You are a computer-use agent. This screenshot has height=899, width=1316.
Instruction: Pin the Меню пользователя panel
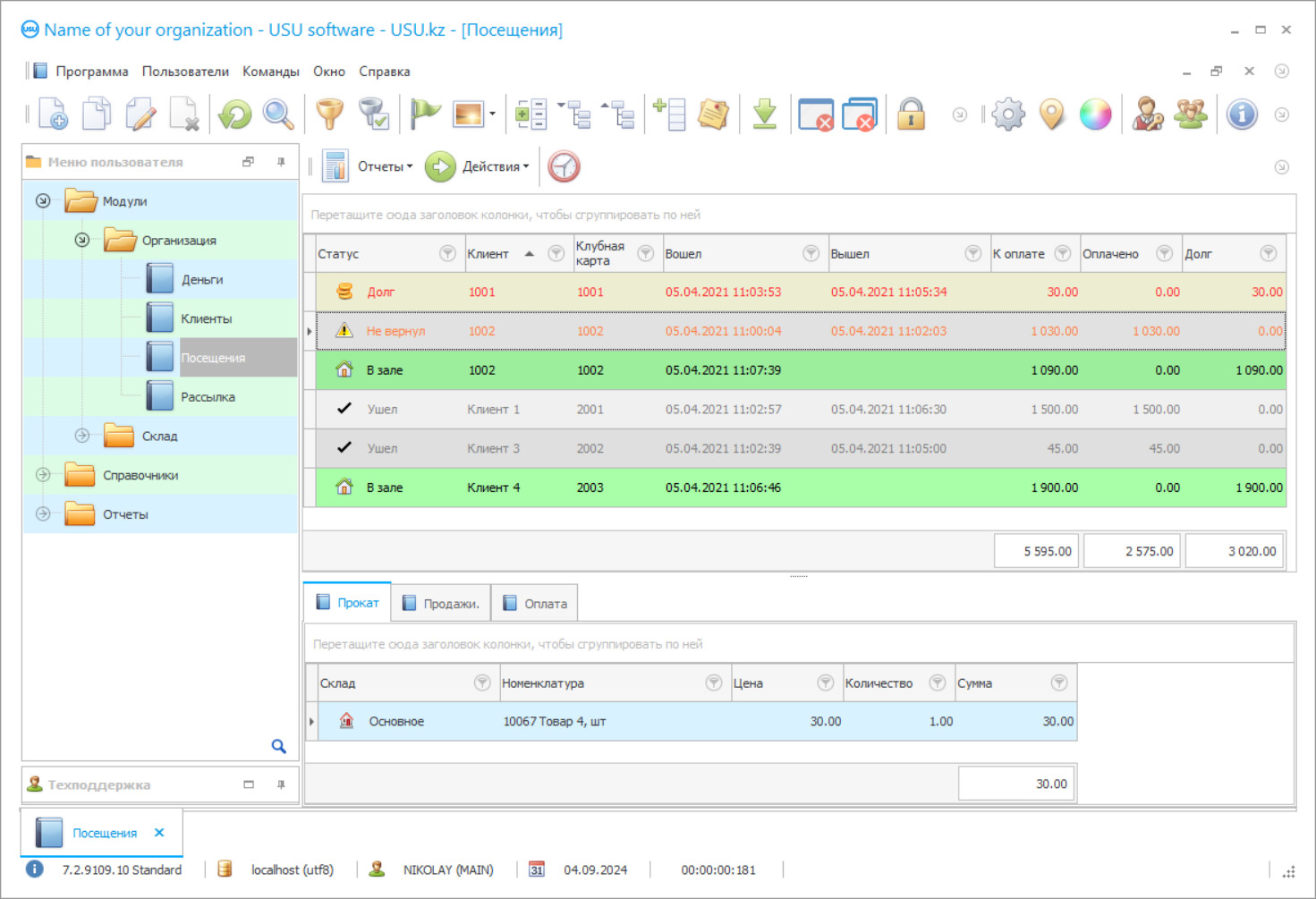[x=281, y=162]
